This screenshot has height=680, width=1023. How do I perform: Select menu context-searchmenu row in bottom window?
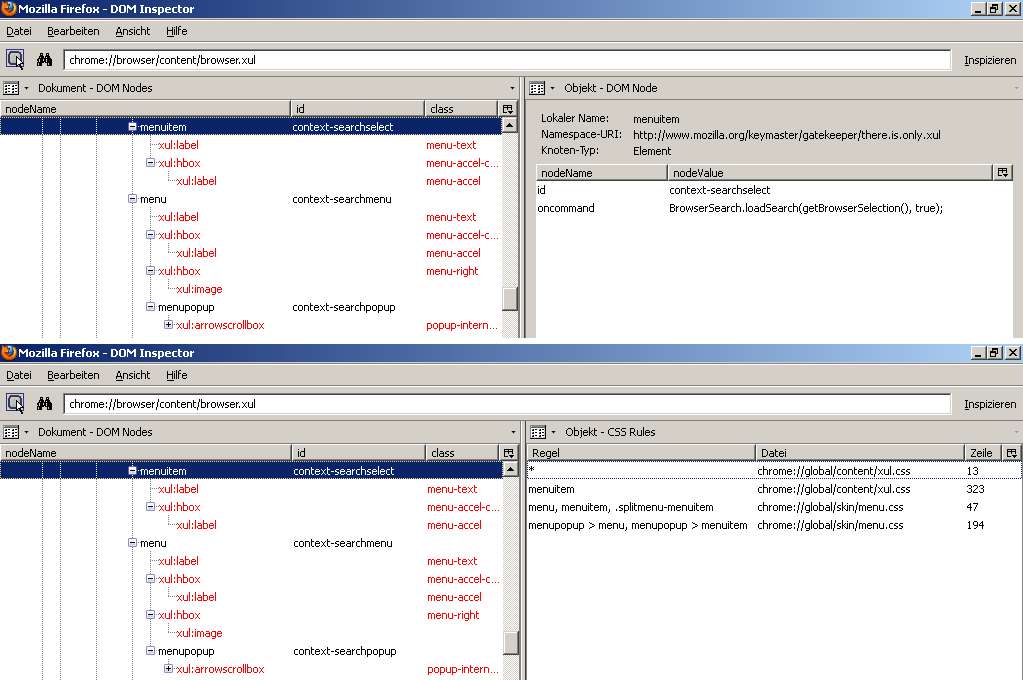point(251,543)
